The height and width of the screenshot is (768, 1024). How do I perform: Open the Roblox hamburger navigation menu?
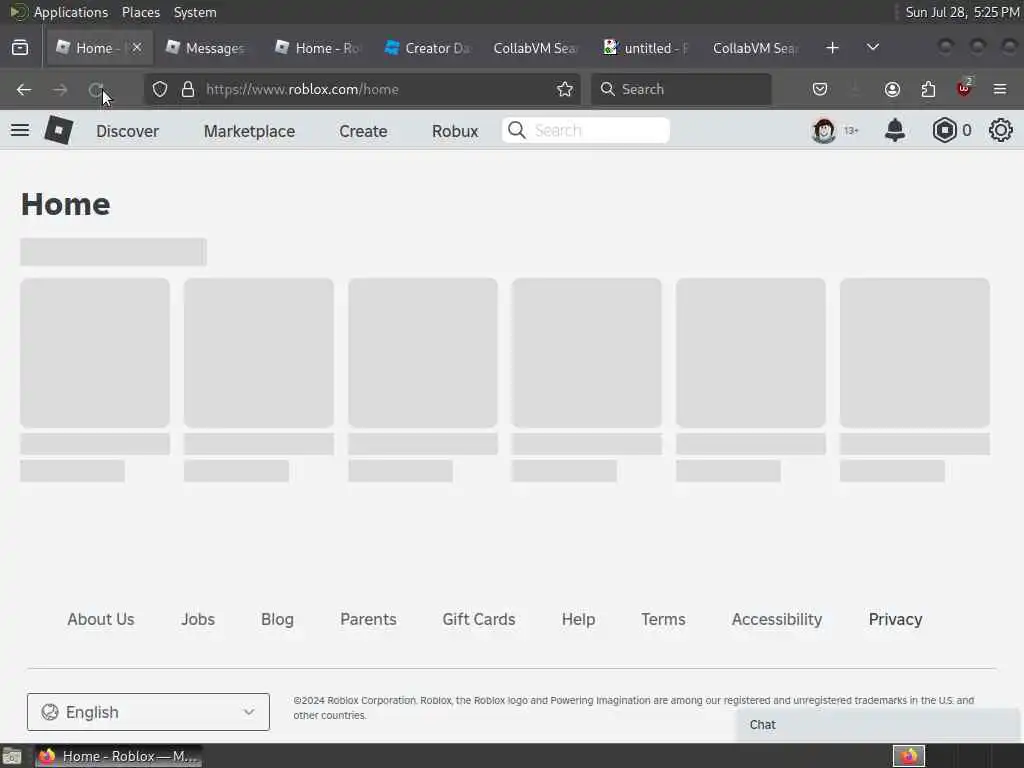coord(20,130)
